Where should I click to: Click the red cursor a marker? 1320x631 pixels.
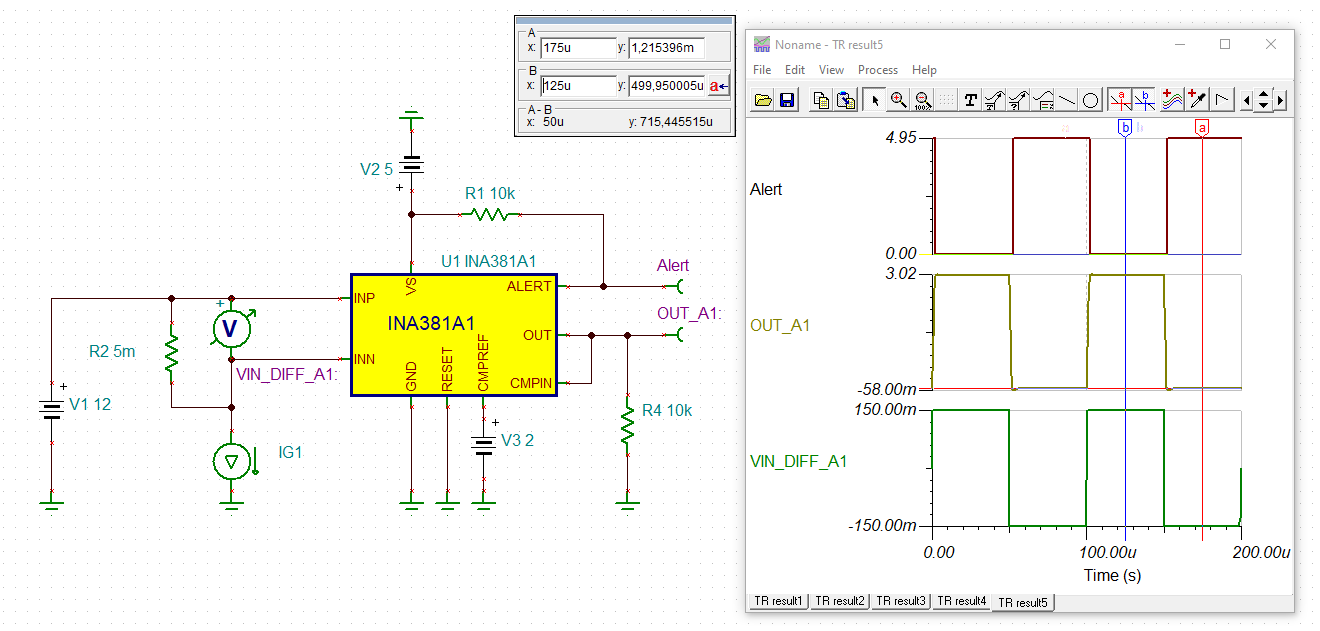pos(1202,127)
